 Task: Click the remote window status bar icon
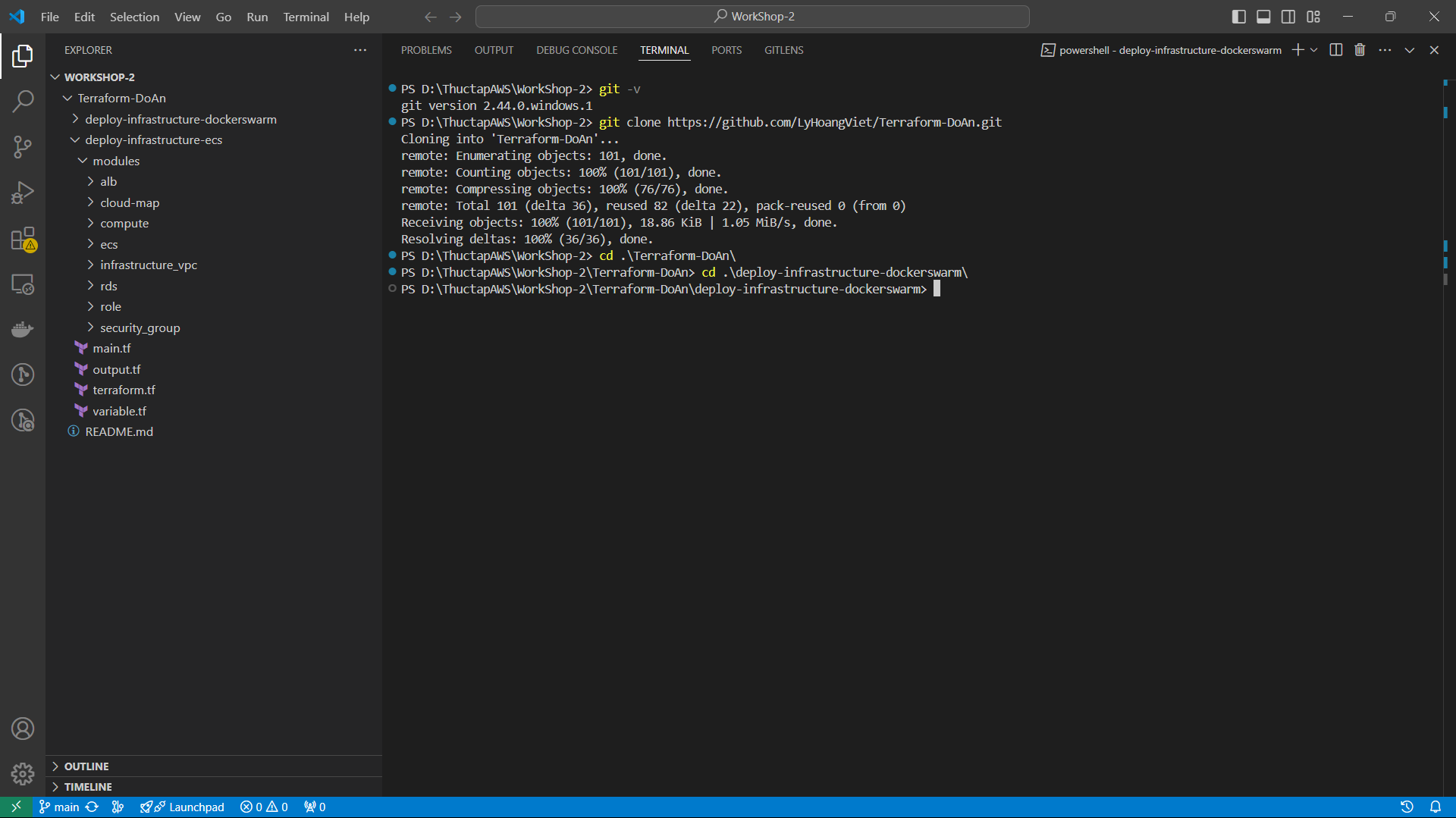[16, 807]
